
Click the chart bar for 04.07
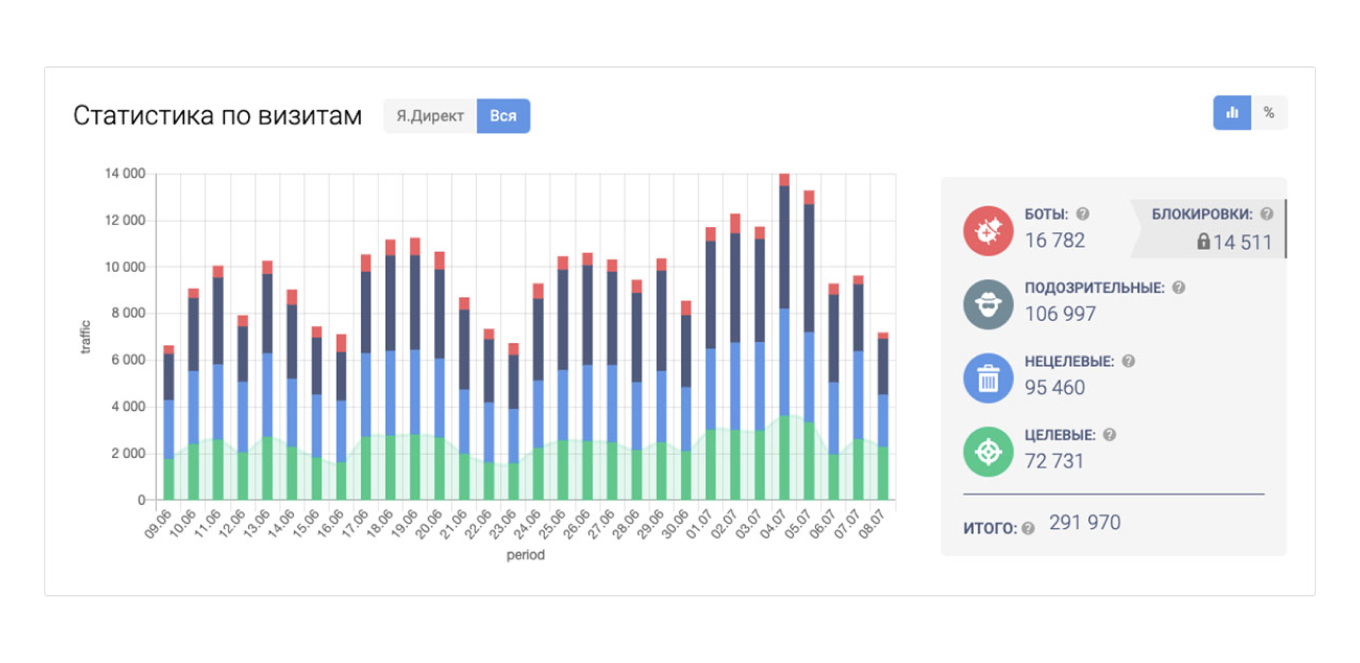[x=784, y=337]
